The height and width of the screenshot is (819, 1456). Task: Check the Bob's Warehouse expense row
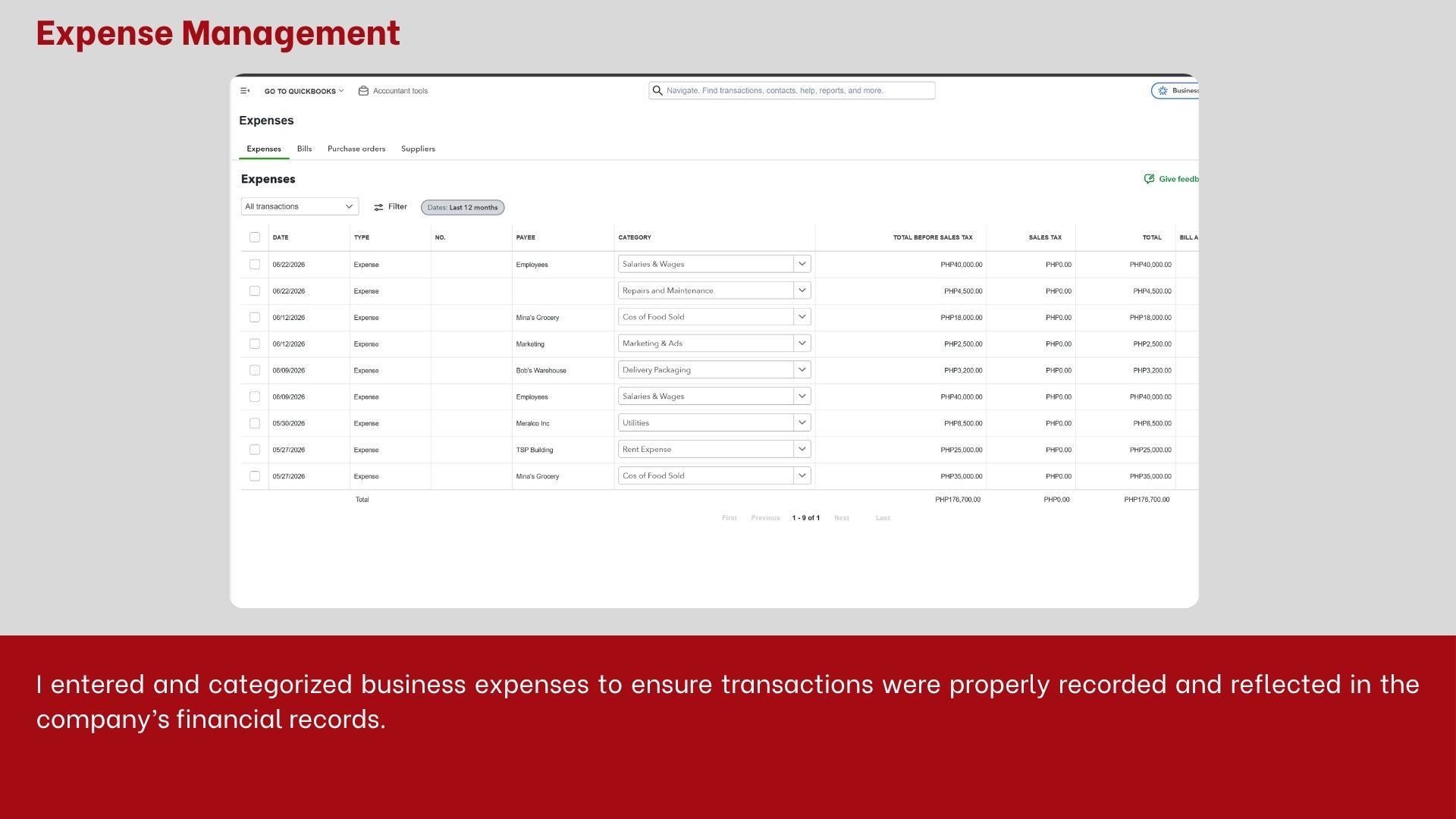[x=255, y=371]
